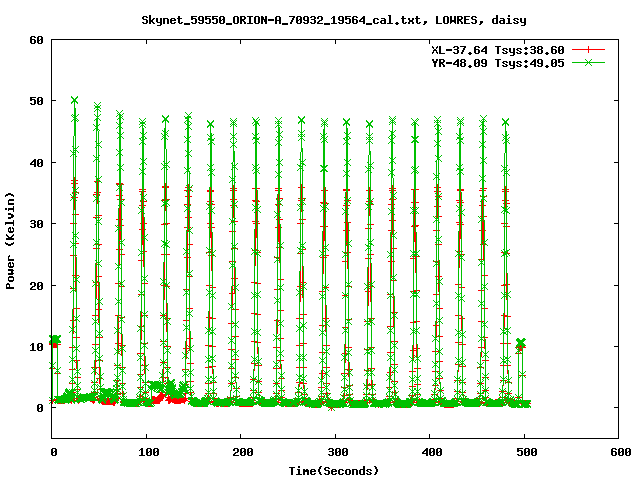Click y-axis tick label 20

pos(36,286)
